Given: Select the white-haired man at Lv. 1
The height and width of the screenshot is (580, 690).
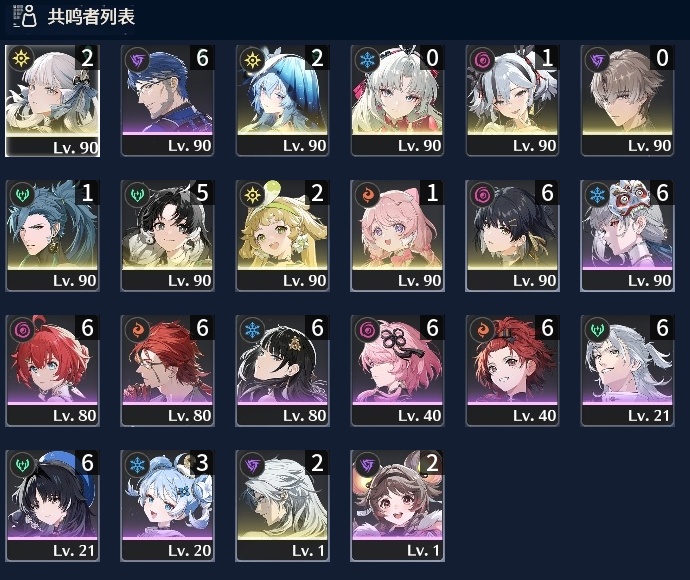Looking at the screenshot, I should [x=282, y=506].
